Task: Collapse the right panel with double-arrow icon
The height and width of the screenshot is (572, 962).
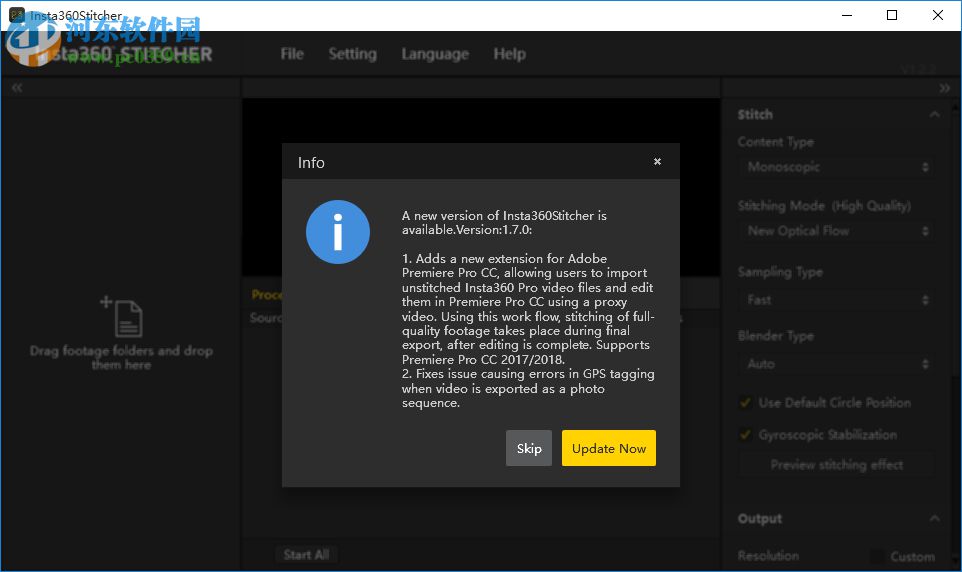Action: pos(944,88)
